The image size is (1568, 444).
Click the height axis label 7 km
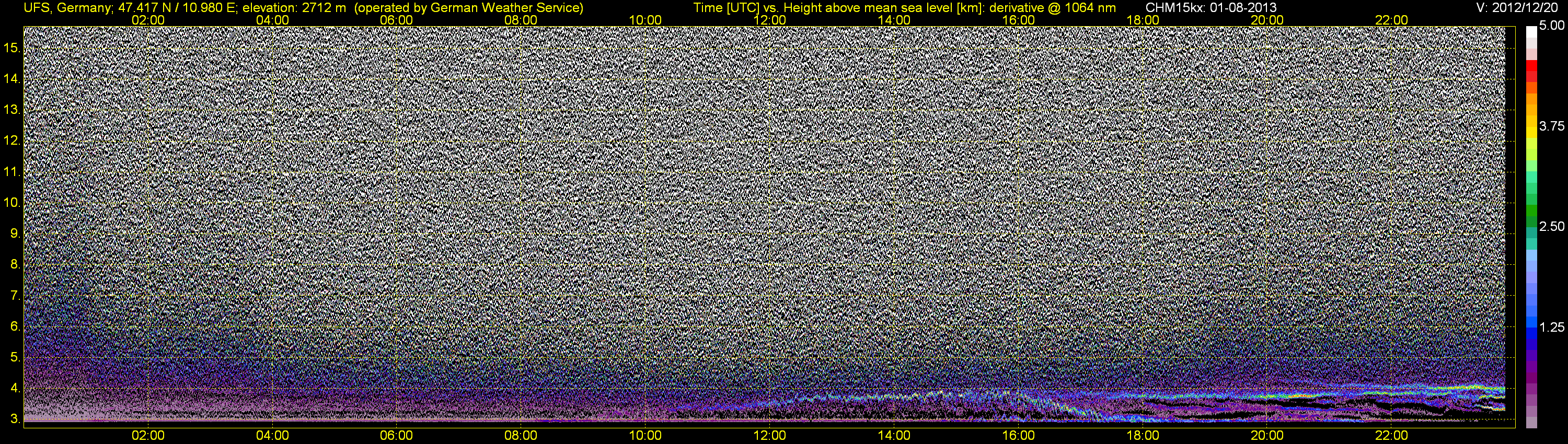(x=15, y=296)
